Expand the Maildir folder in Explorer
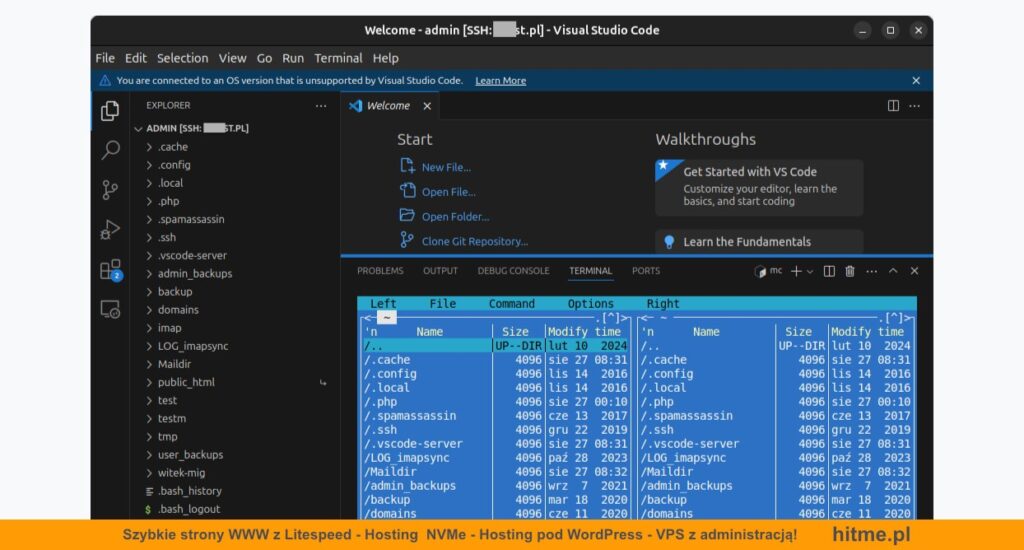This screenshot has height=550, width=1024. point(150,364)
